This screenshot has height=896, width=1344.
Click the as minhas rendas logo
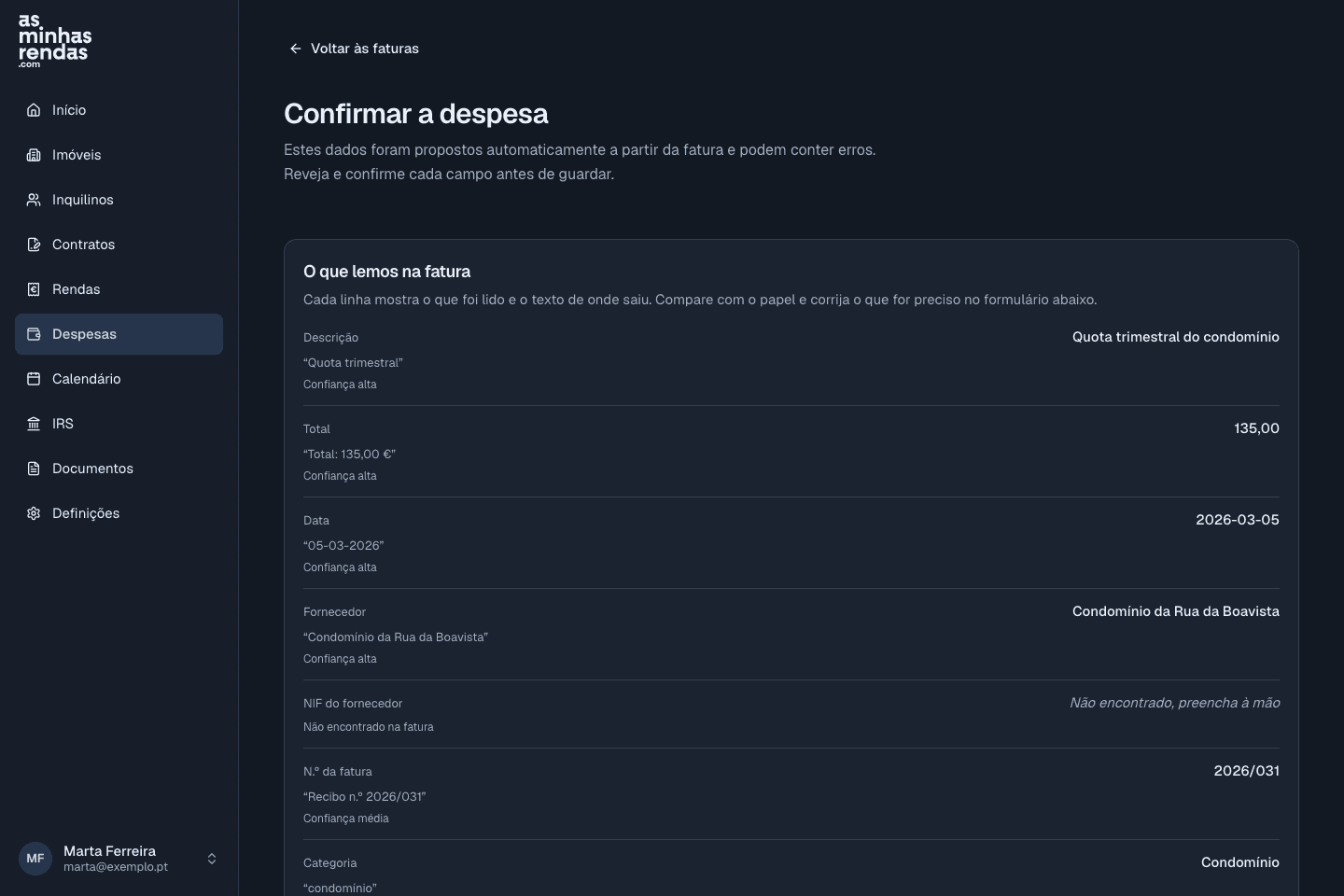(x=55, y=41)
